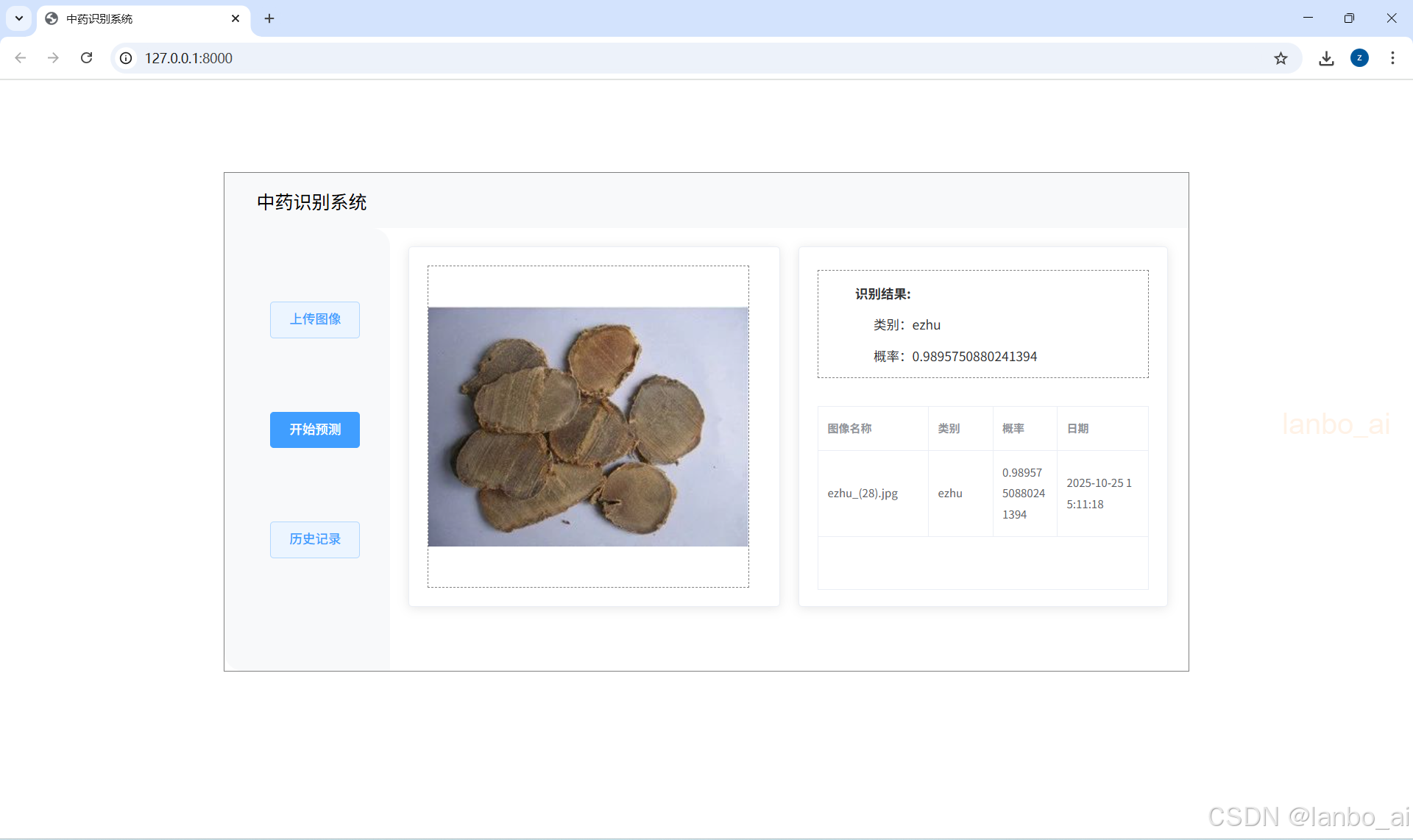Image resolution: width=1413 pixels, height=840 pixels.
Task: Open a new browser tab
Action: (x=269, y=18)
